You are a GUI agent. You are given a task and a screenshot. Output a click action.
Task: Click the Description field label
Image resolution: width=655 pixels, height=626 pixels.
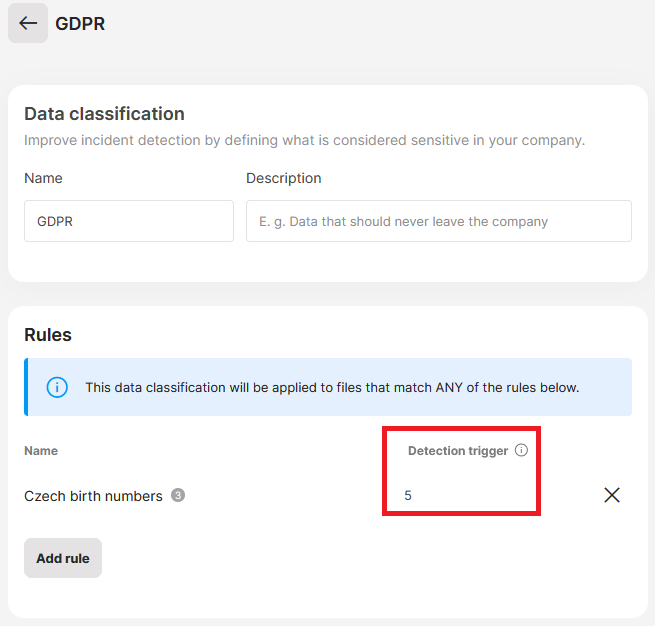tap(284, 178)
